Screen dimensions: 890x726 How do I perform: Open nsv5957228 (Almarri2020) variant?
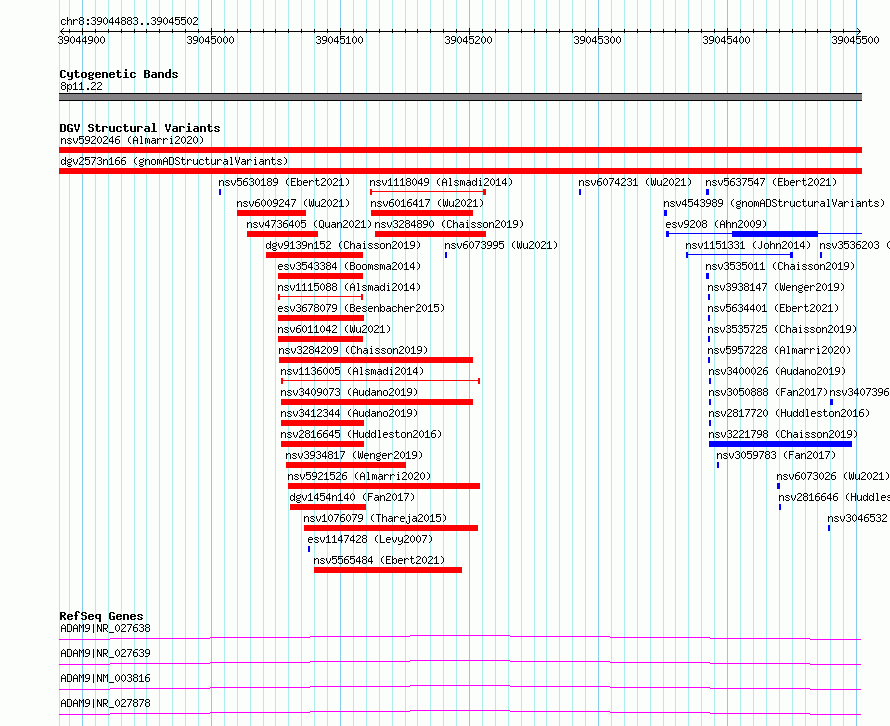click(779, 350)
